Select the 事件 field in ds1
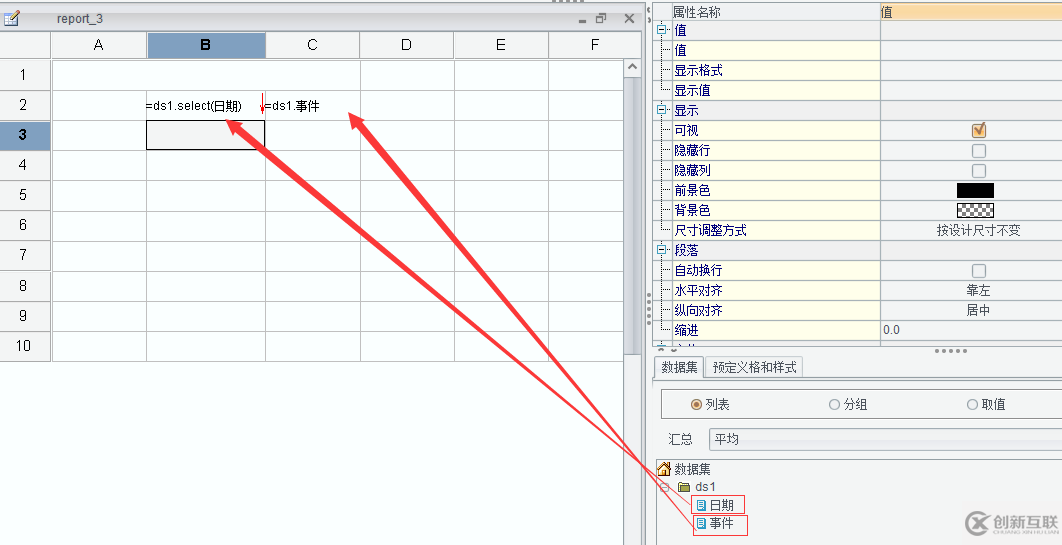 (x=721, y=523)
